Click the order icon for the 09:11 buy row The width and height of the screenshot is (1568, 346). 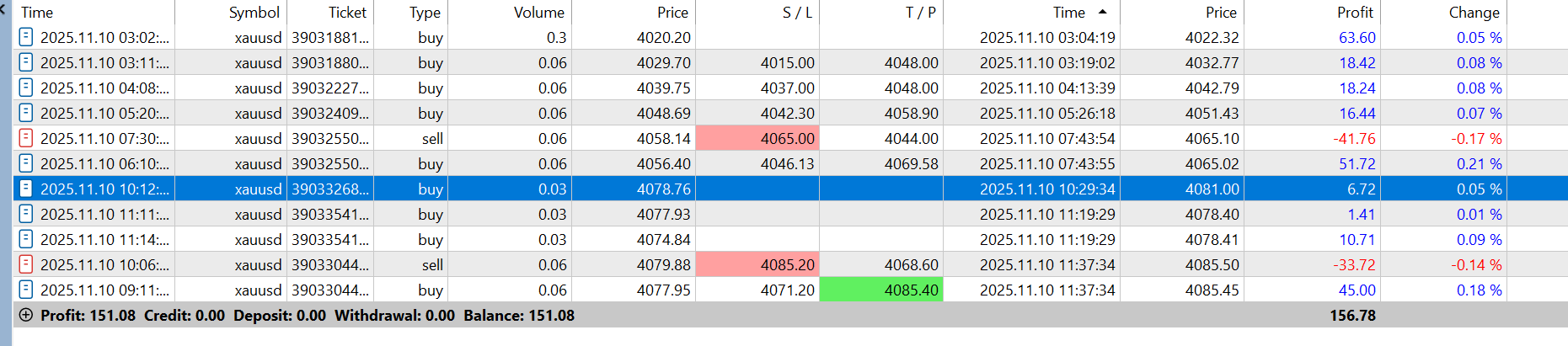(26, 290)
